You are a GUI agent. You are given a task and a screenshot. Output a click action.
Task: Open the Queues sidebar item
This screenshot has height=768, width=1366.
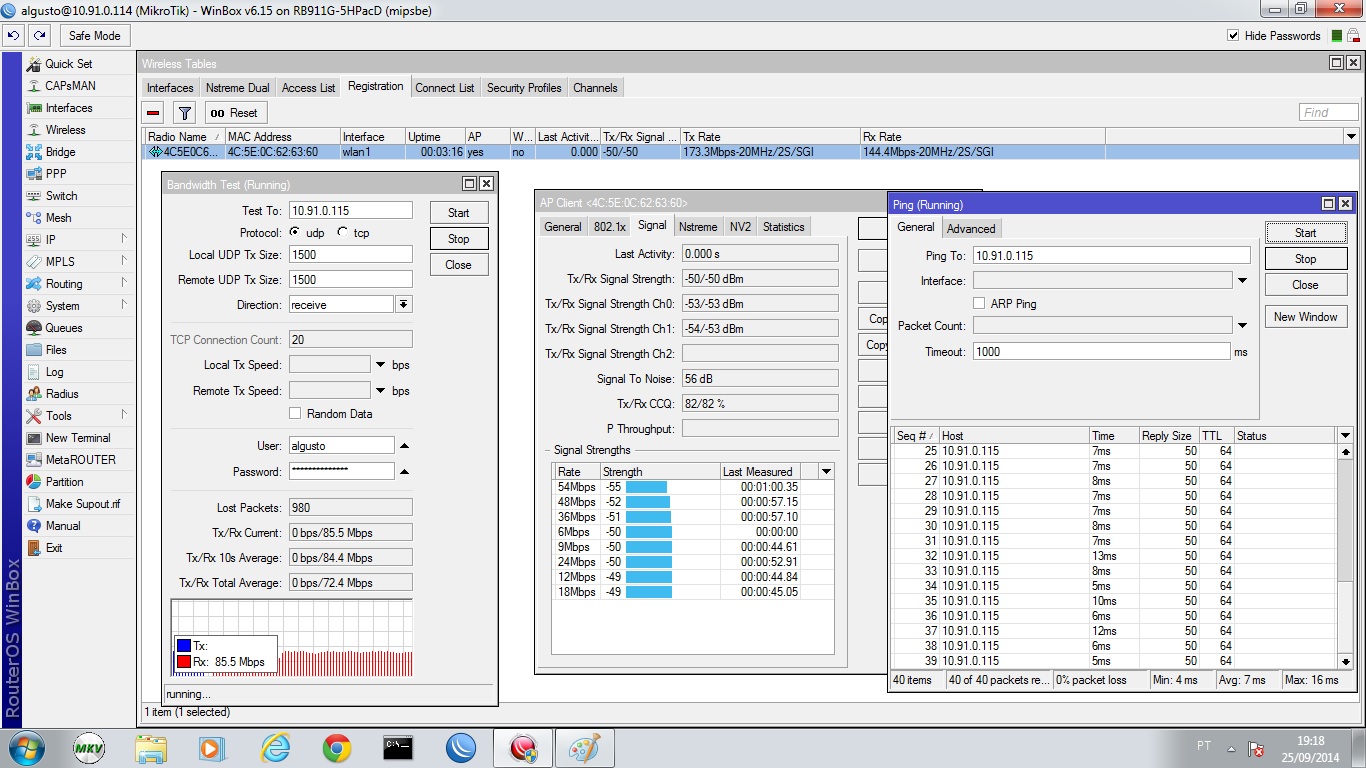[x=63, y=328]
